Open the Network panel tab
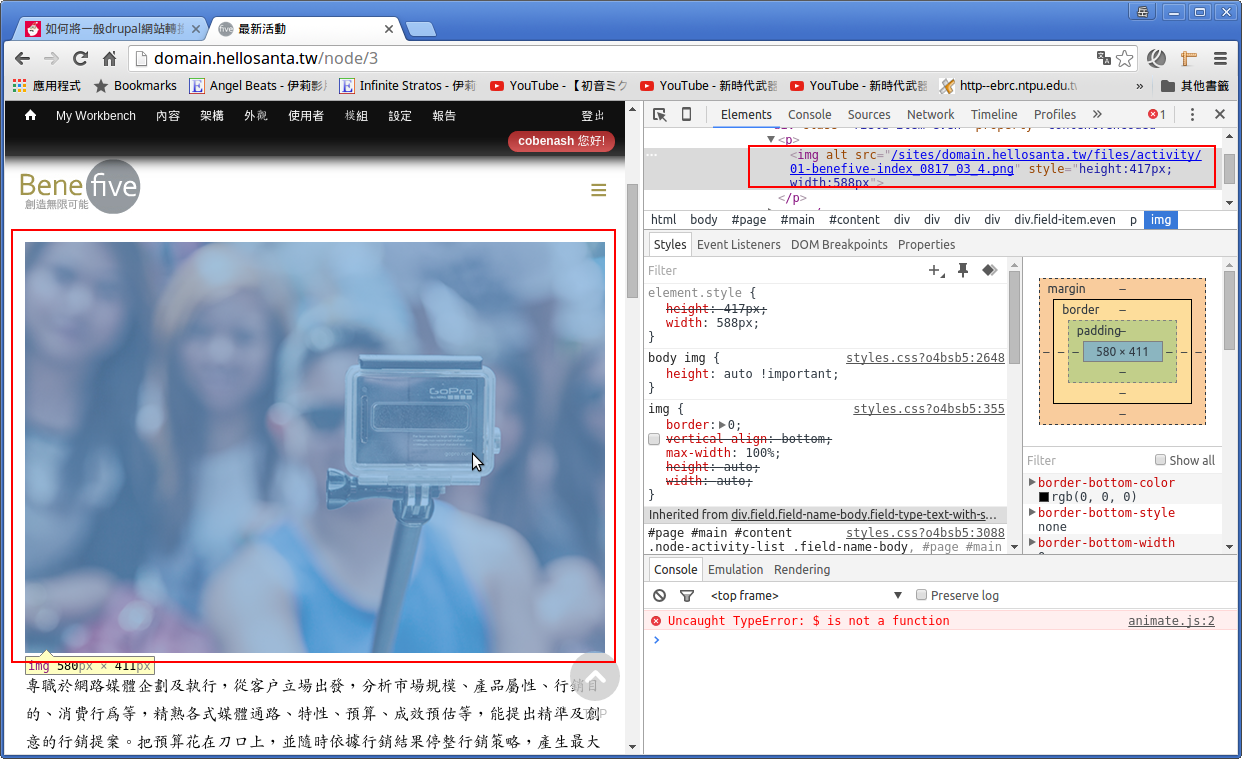 (931, 115)
